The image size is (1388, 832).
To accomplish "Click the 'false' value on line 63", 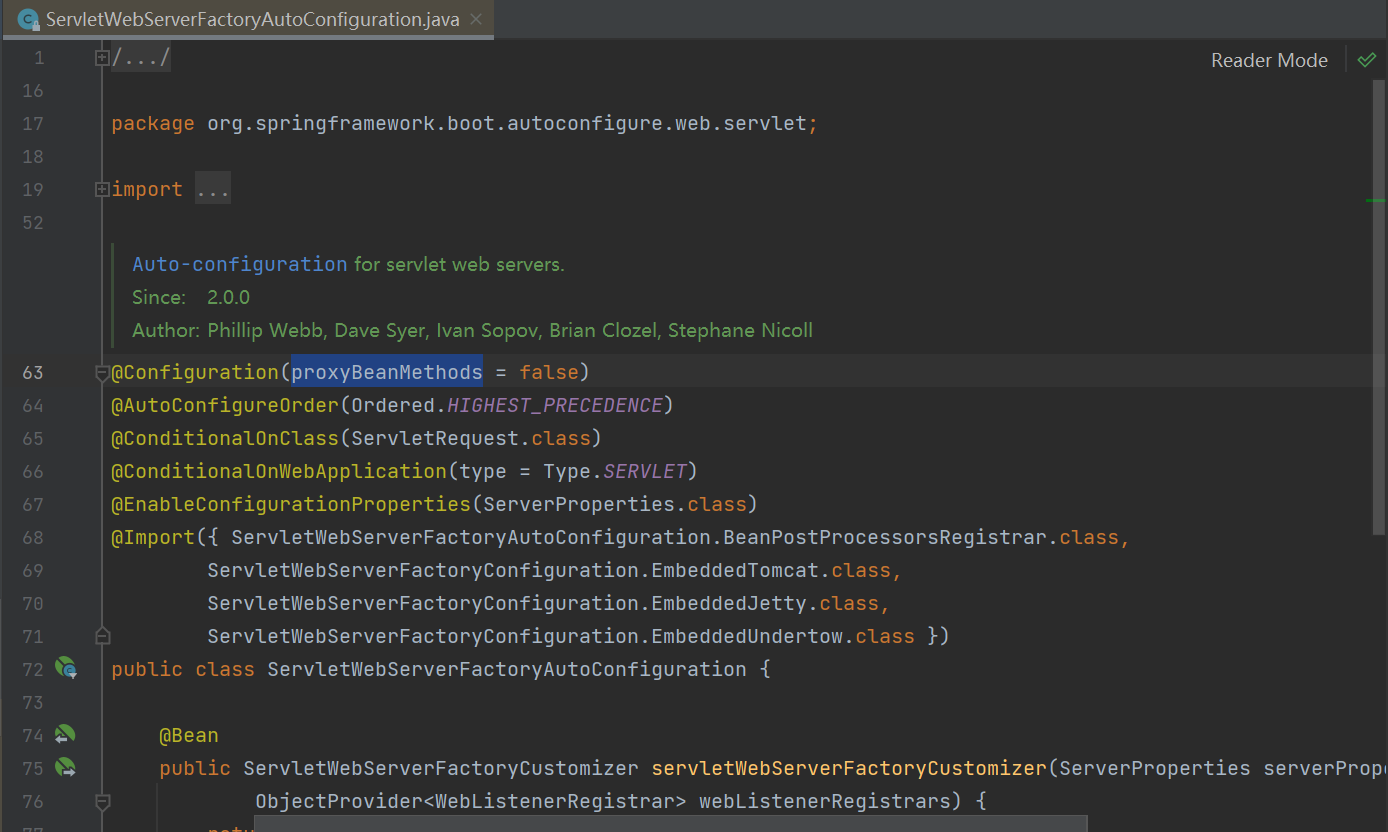I will point(549,372).
